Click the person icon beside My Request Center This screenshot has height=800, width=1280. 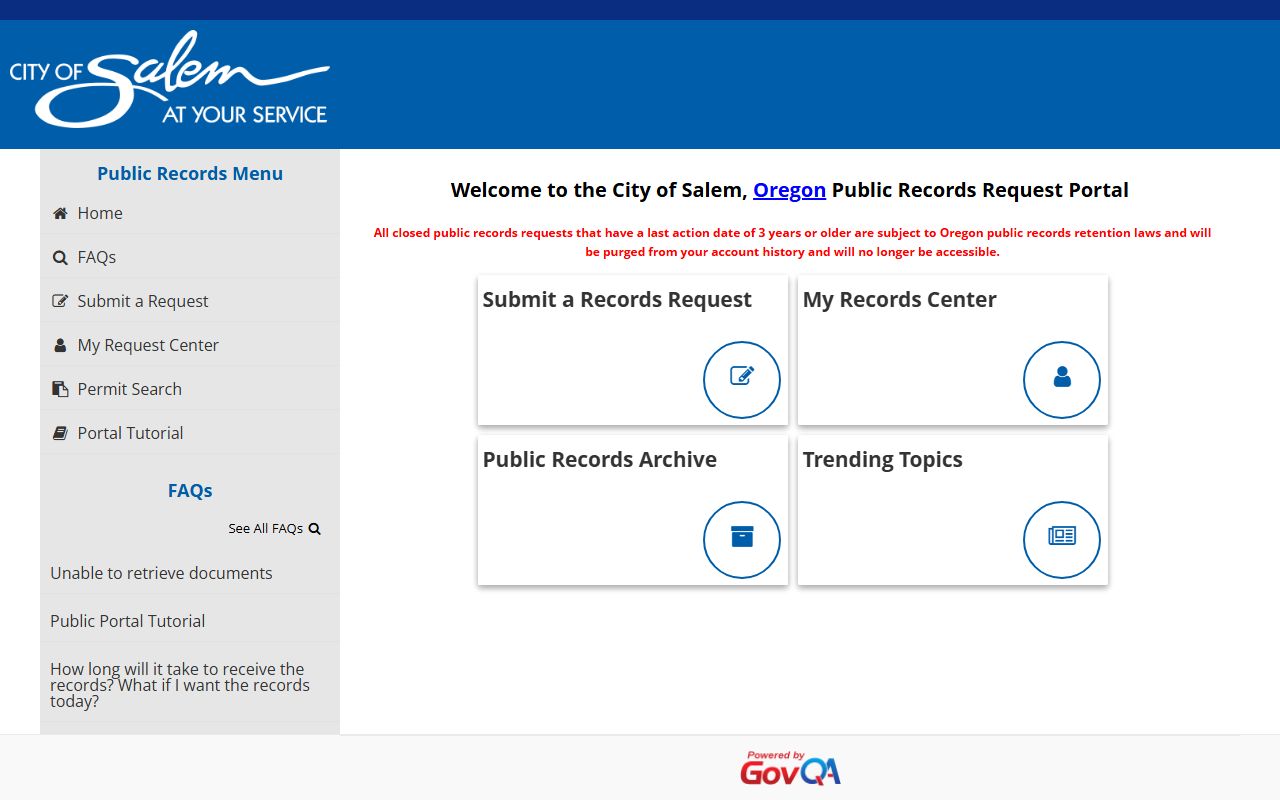pos(60,345)
